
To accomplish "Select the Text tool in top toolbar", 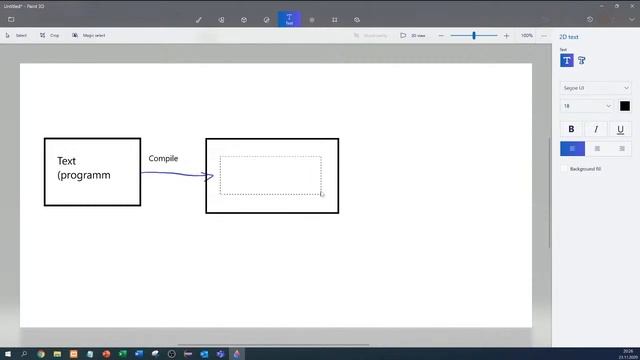I will [289, 19].
